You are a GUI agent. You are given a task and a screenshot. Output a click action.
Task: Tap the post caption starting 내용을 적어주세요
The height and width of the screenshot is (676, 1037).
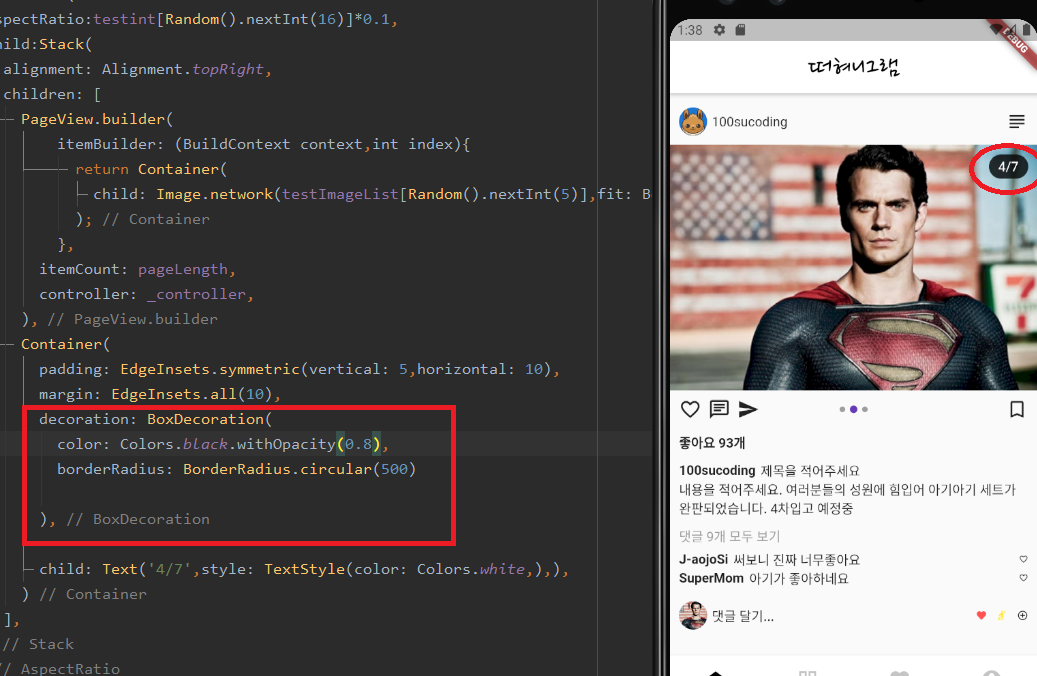coord(847,499)
